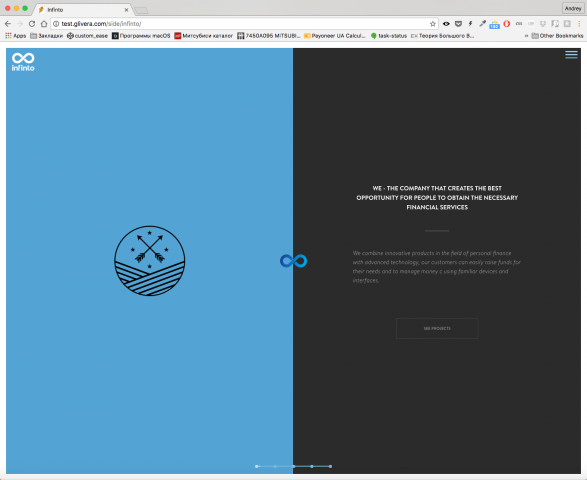Jump to the middle slide dot in pagination
The width and height of the screenshot is (587, 480).
[x=294, y=466]
